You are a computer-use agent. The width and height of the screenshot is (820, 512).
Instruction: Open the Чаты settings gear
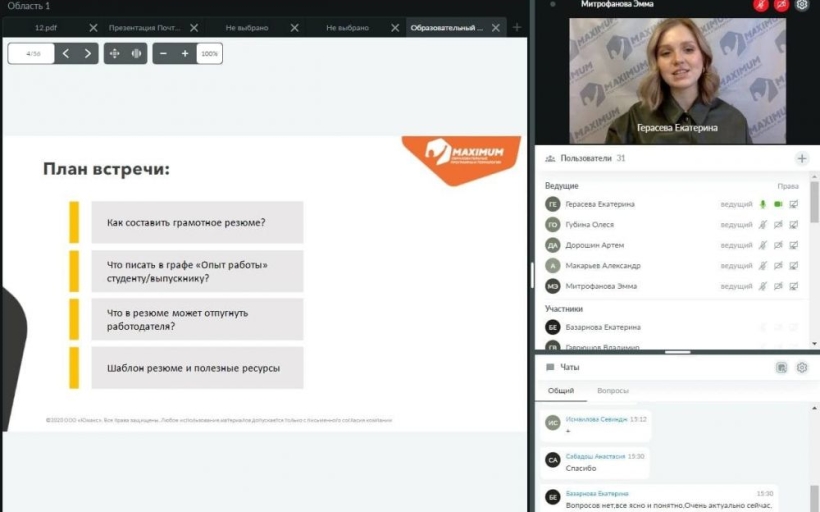click(802, 367)
